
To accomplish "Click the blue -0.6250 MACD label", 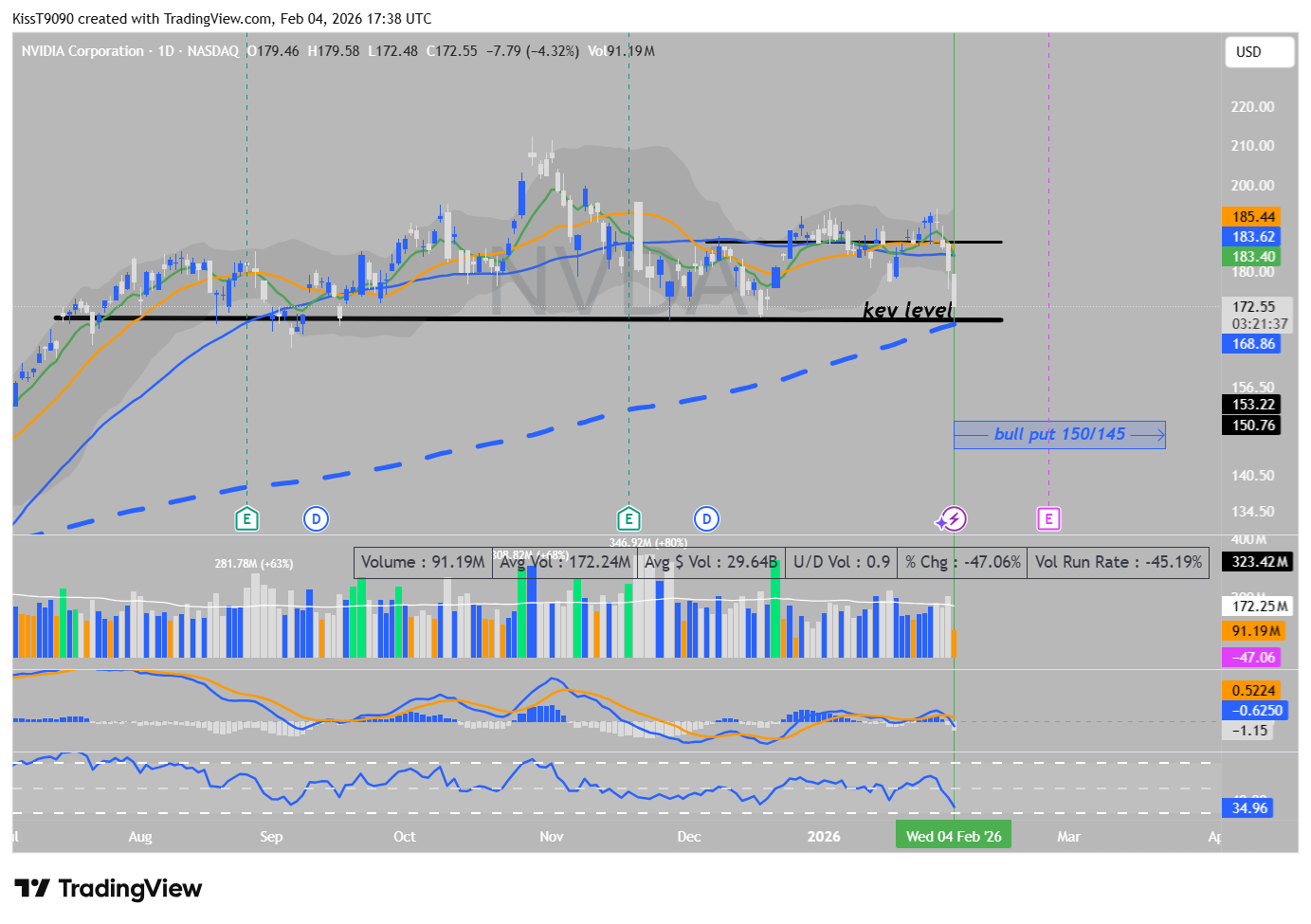I will [1255, 711].
